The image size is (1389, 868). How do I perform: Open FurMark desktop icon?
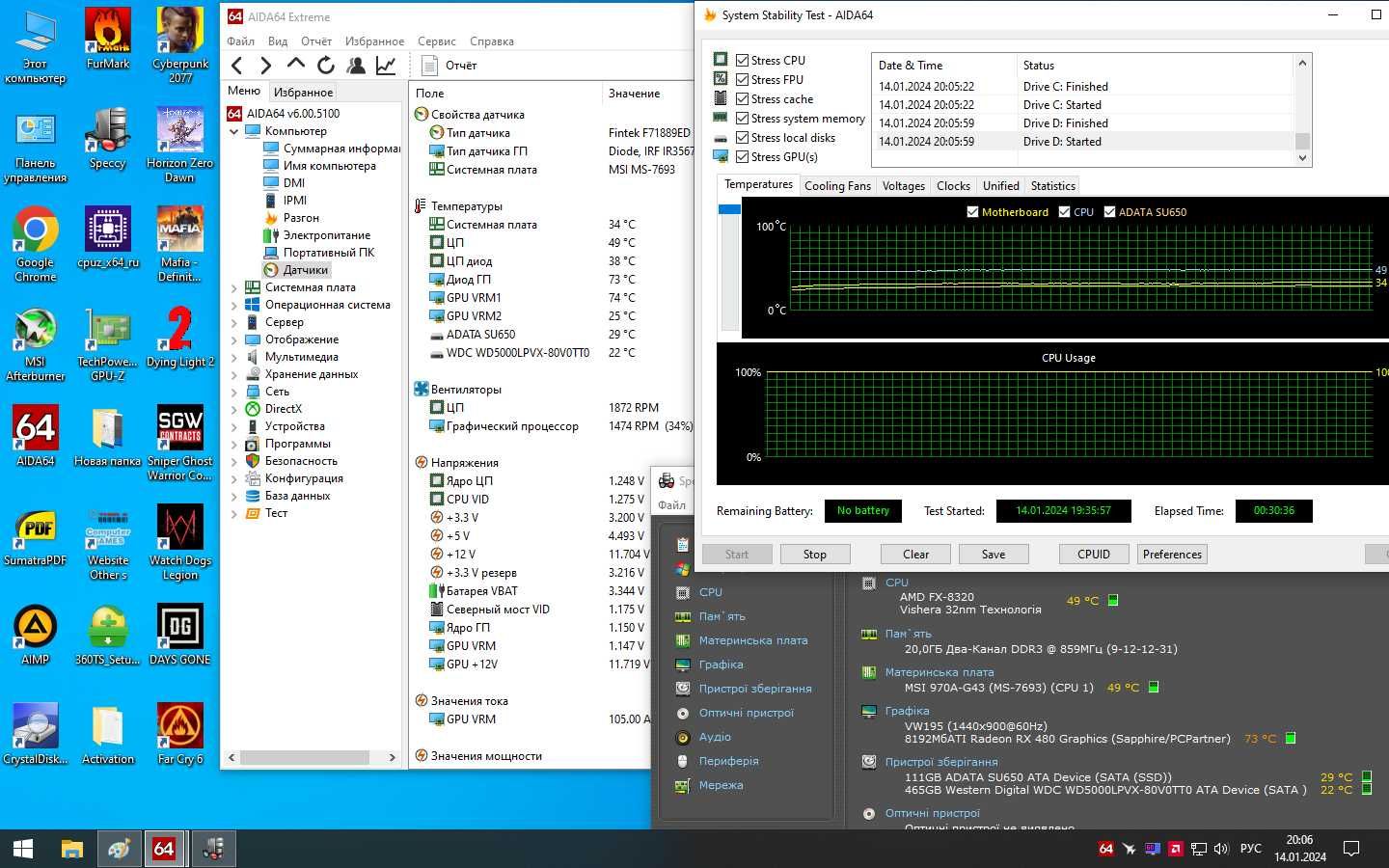[x=108, y=40]
